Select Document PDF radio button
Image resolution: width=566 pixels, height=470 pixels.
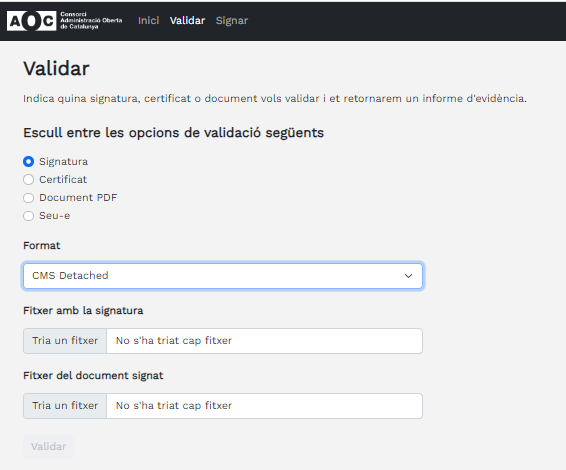[x=29, y=197]
